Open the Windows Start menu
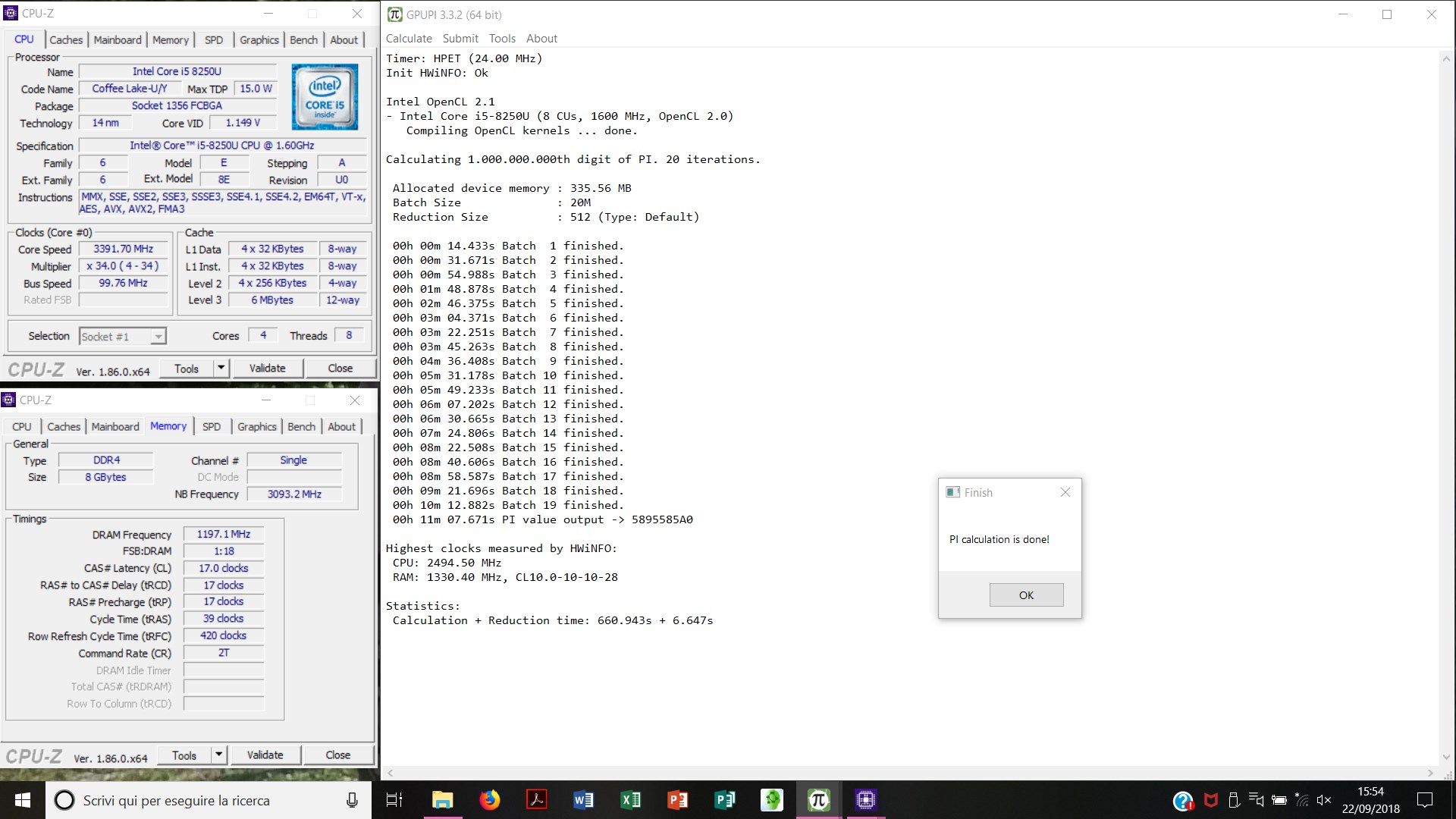This screenshot has width=1456, height=819. click(23, 800)
